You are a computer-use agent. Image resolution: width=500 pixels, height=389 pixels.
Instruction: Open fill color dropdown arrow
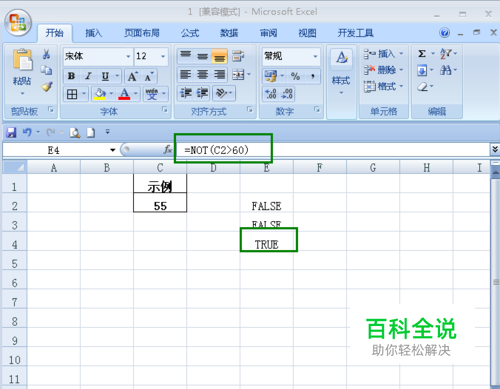tap(111, 94)
